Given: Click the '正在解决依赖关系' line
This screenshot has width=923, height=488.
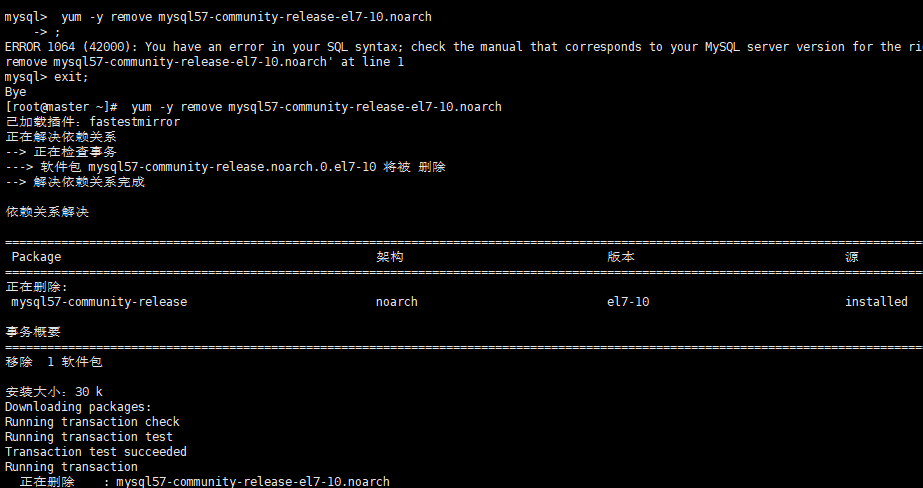Looking at the screenshot, I should (61, 137).
